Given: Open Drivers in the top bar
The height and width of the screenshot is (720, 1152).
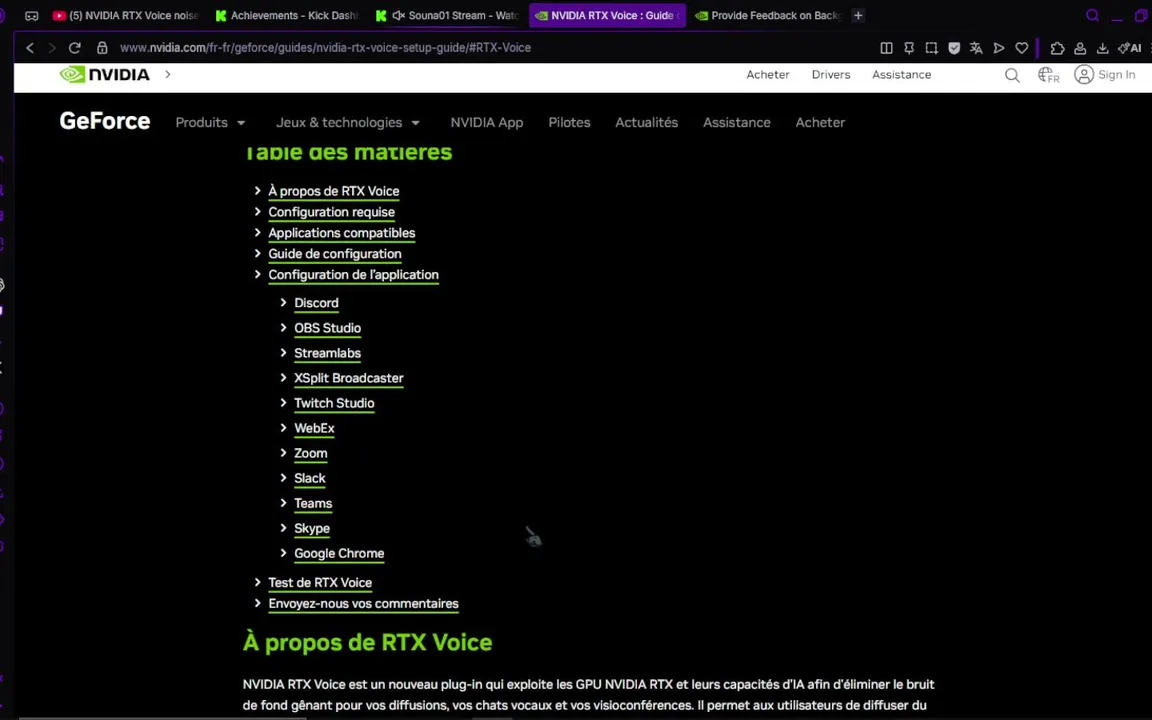Looking at the screenshot, I should (831, 75).
